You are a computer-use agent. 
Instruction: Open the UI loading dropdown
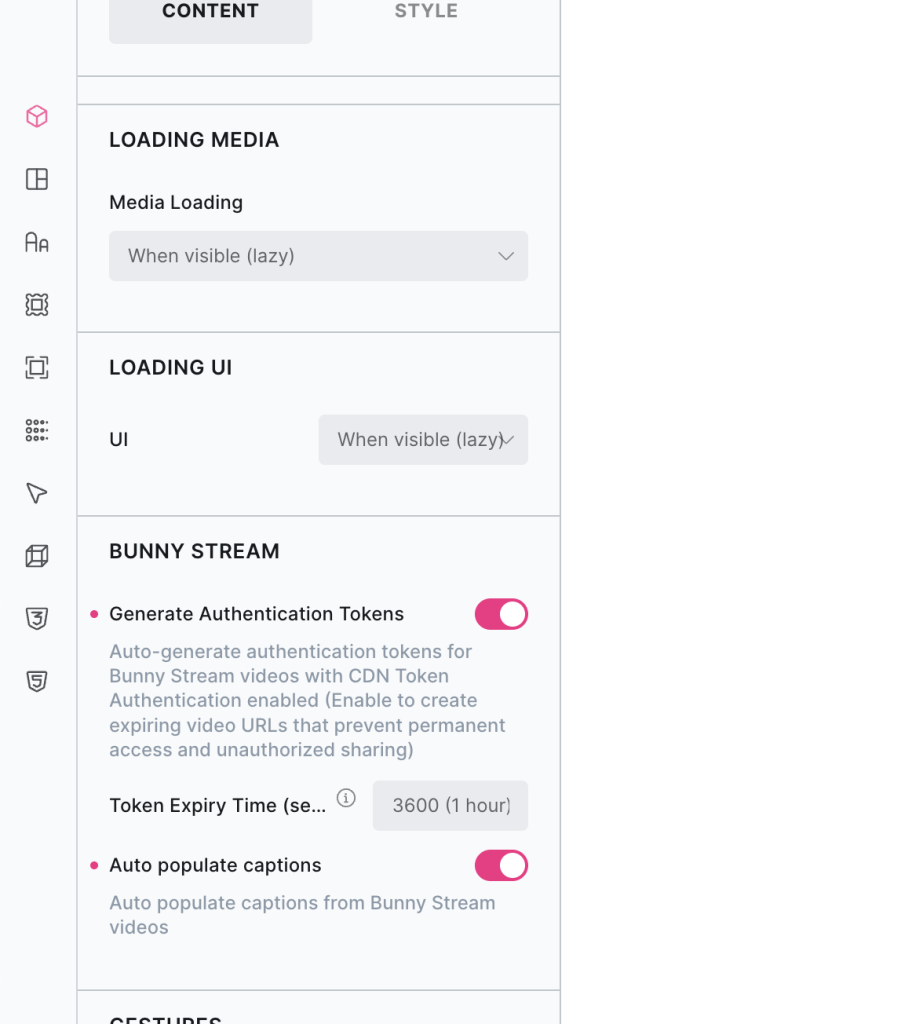422,440
